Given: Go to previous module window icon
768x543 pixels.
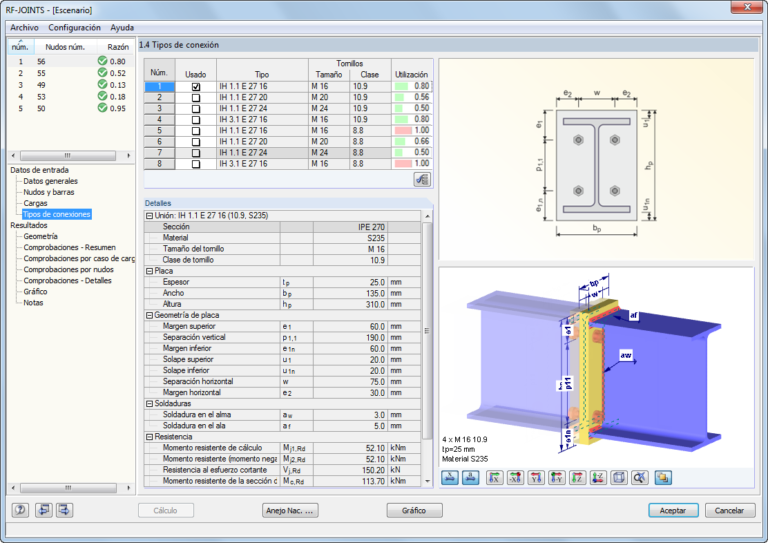Looking at the screenshot, I should point(44,510).
